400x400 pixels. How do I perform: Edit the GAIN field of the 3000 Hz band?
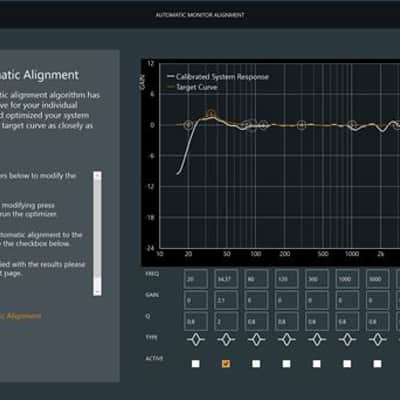(377, 300)
